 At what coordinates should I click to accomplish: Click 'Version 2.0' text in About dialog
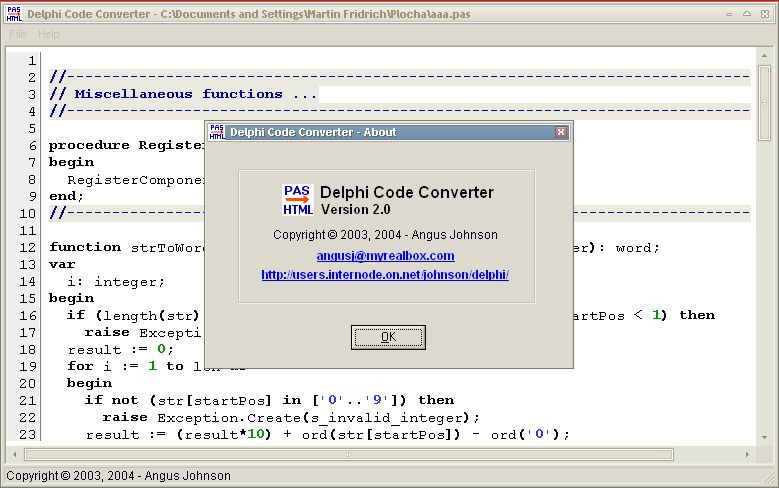click(x=356, y=210)
